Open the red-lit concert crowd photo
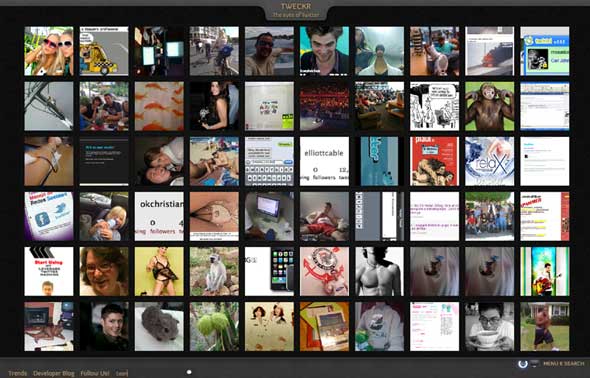 click(x=324, y=106)
